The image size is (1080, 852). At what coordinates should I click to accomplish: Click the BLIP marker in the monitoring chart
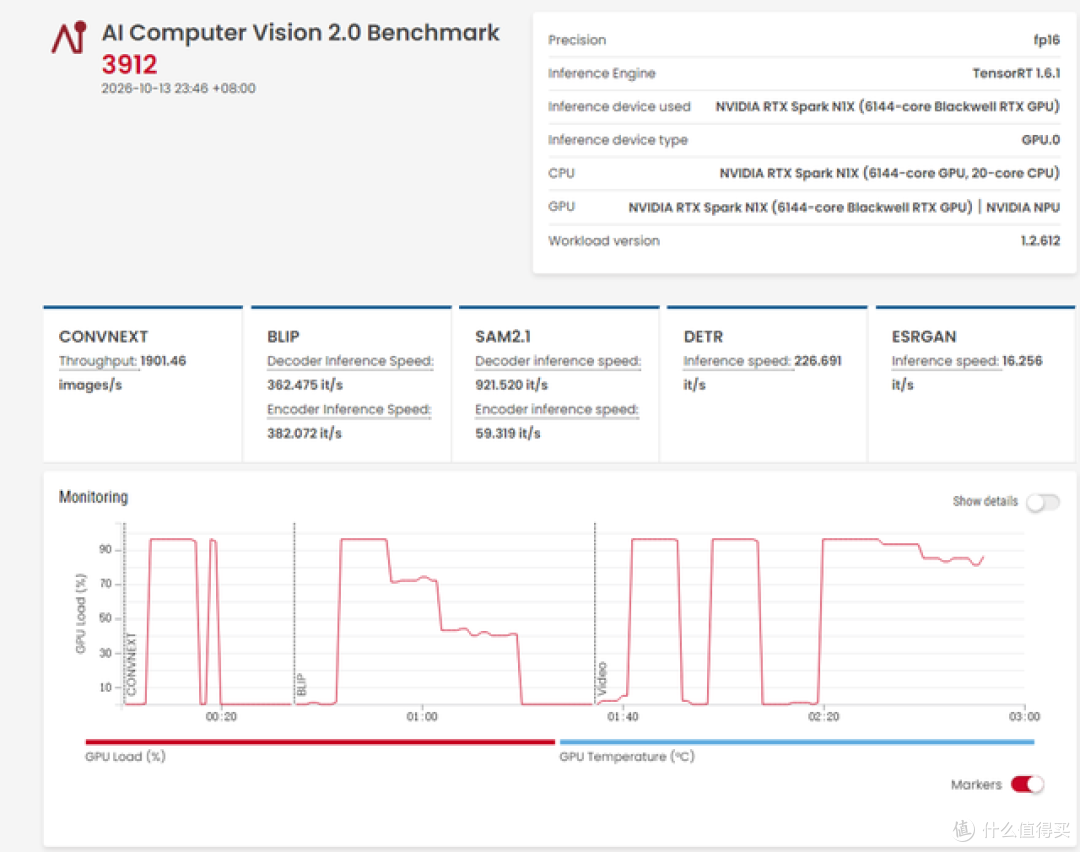click(301, 685)
